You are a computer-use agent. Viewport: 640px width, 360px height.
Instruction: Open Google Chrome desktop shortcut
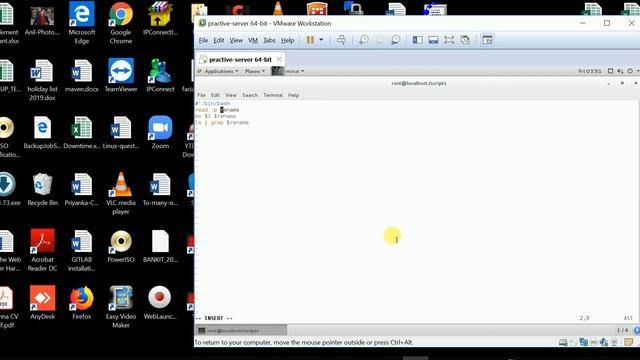coord(121,23)
